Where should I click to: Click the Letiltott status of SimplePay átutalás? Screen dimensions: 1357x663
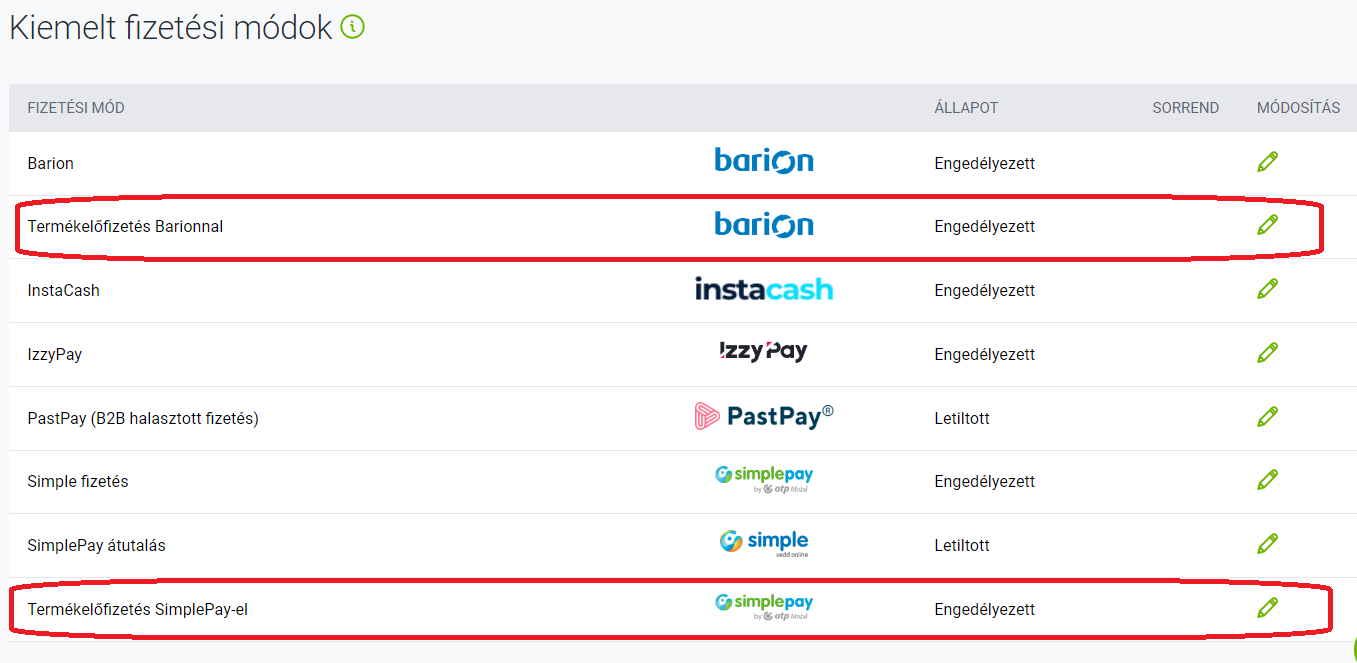point(962,546)
